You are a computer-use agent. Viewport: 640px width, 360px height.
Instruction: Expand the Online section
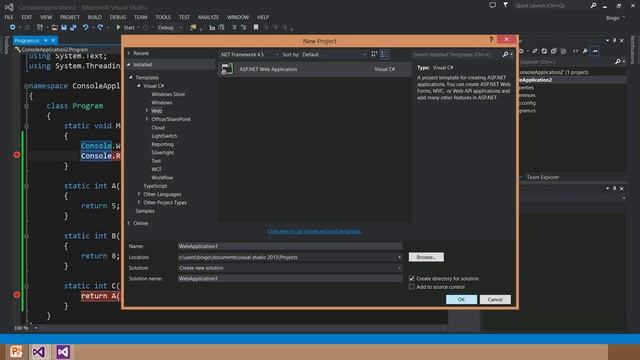pos(129,223)
